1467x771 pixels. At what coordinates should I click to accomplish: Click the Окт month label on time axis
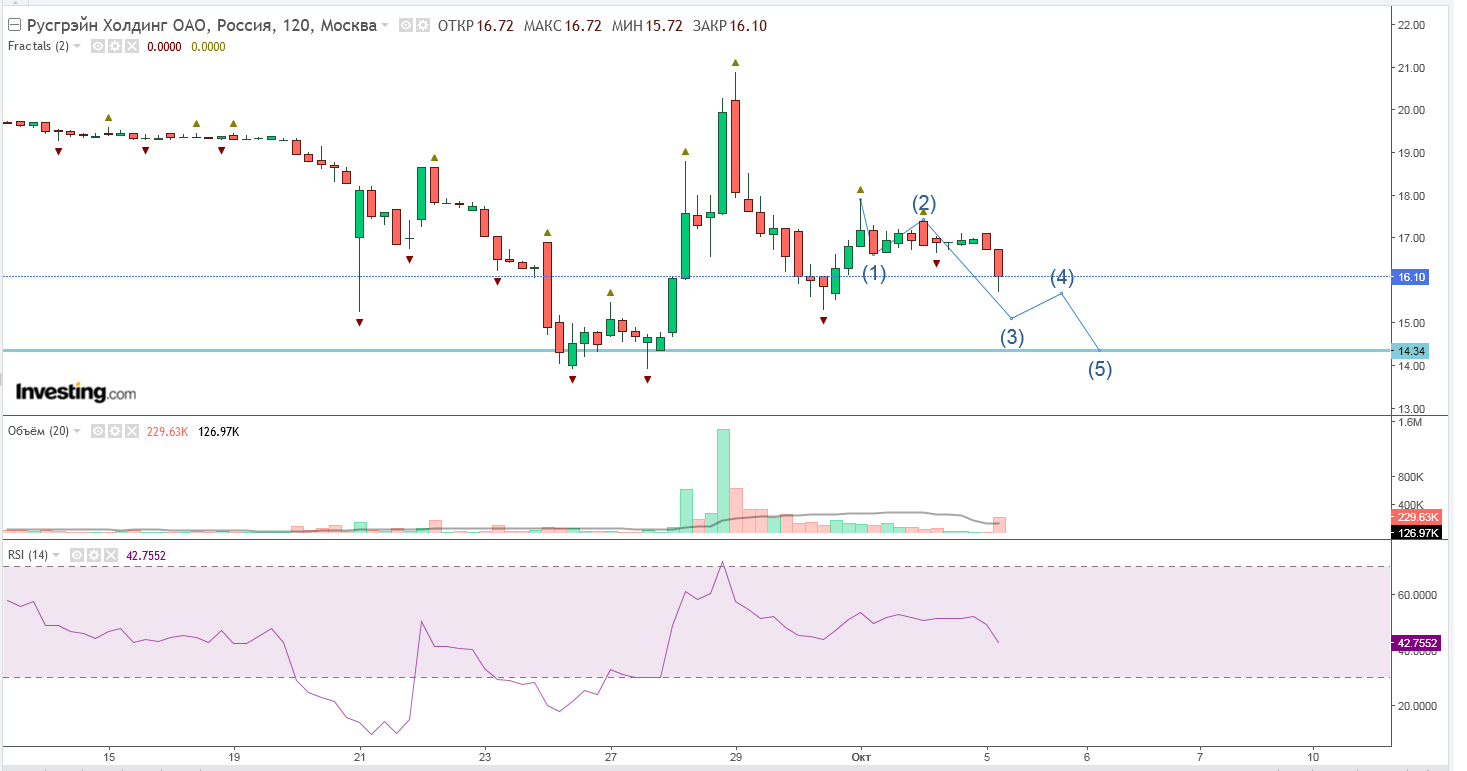[x=859, y=757]
